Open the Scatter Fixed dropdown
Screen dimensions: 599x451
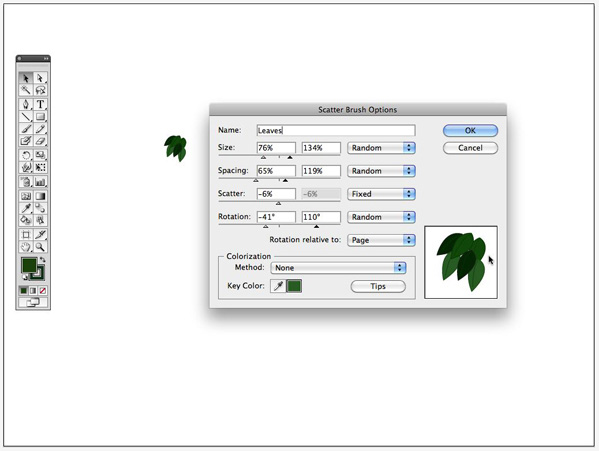[x=381, y=194]
